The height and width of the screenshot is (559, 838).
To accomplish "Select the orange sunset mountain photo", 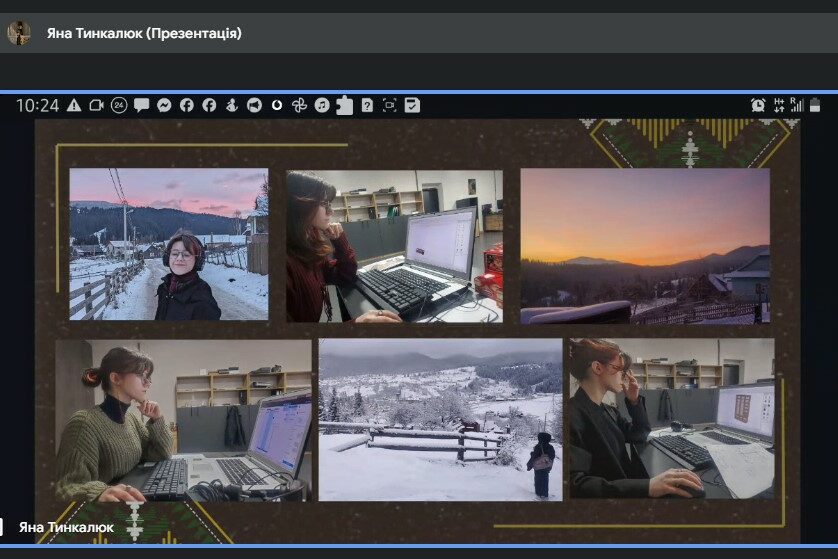I will (x=645, y=245).
